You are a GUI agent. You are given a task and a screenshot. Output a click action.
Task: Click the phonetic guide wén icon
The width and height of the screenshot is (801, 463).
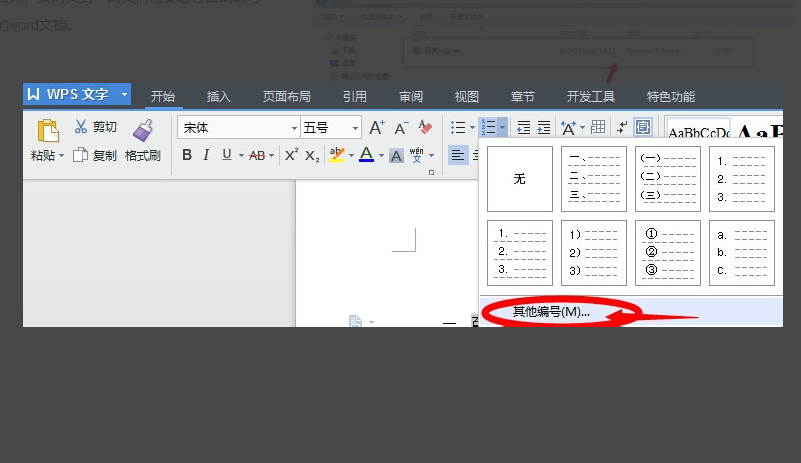(x=417, y=155)
